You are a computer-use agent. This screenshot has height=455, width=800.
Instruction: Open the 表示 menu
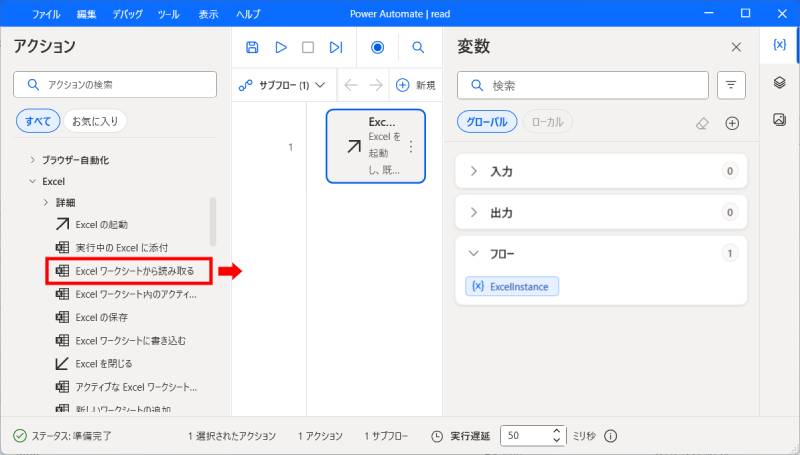(208, 14)
